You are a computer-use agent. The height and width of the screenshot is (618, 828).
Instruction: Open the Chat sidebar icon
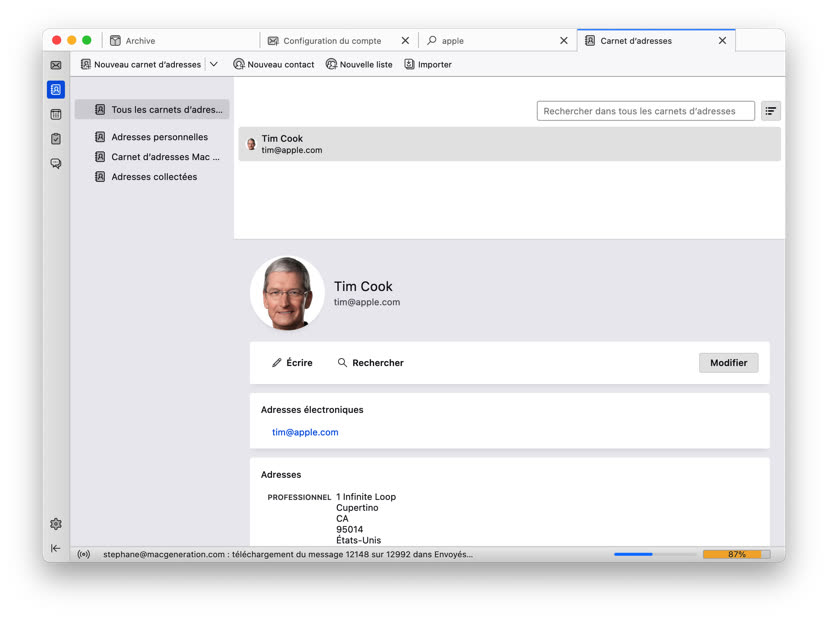55,163
